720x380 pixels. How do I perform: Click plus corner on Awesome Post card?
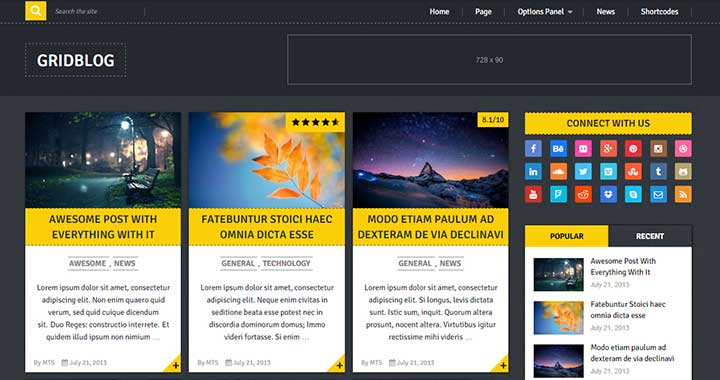point(175,365)
